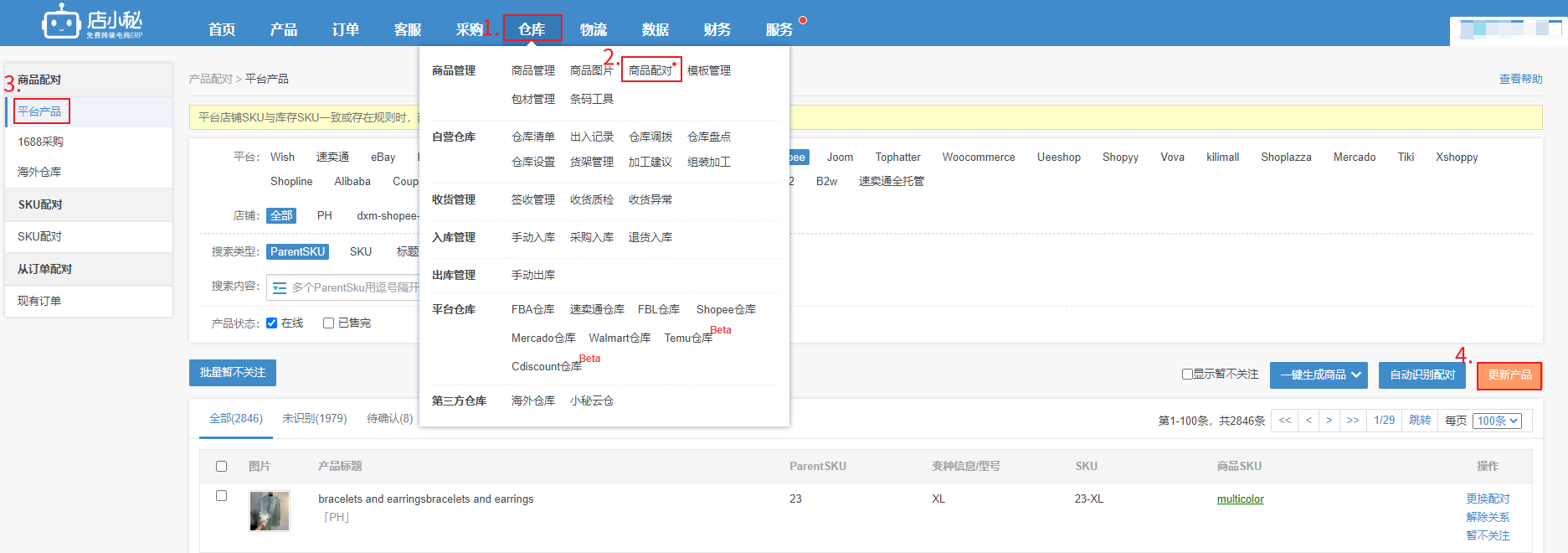Enable the 显示暂不关注 checkbox
Image resolution: width=1568 pixels, height=553 pixels.
click(1187, 375)
